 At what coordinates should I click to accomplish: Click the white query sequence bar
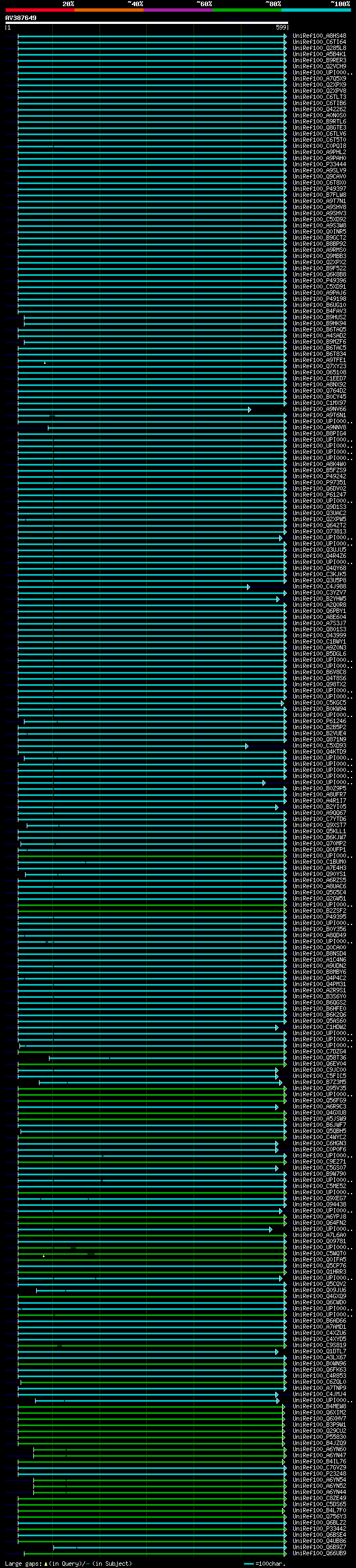coord(147,22)
